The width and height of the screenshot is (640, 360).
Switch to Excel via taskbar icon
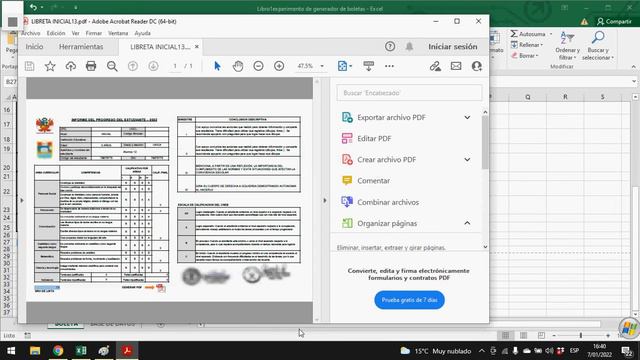(x=81, y=351)
